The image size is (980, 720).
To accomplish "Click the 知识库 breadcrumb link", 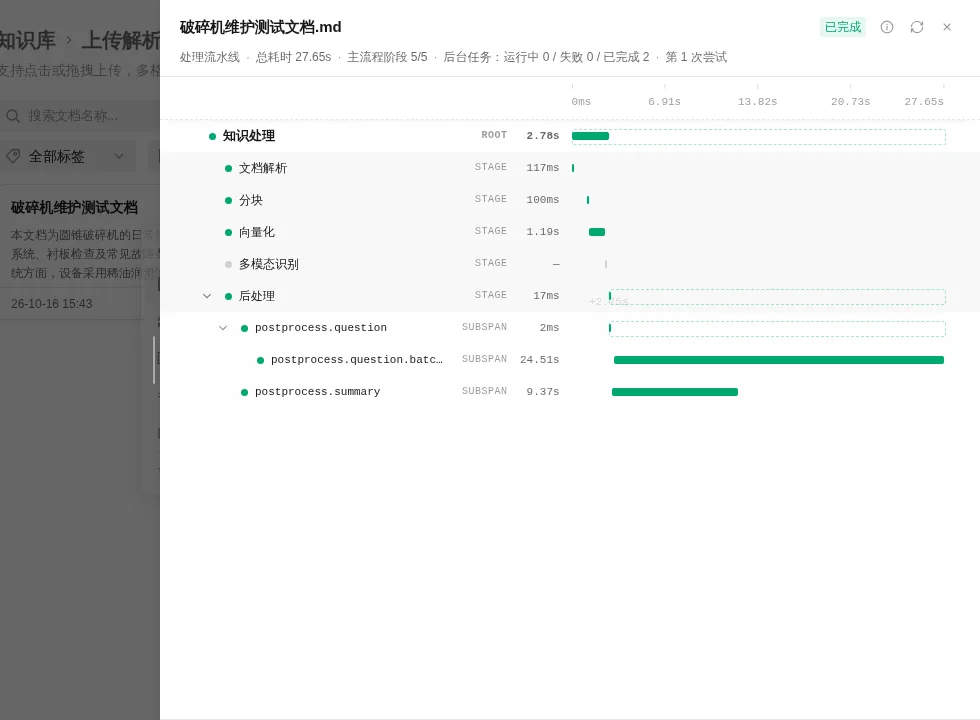I will click(x=28, y=41).
